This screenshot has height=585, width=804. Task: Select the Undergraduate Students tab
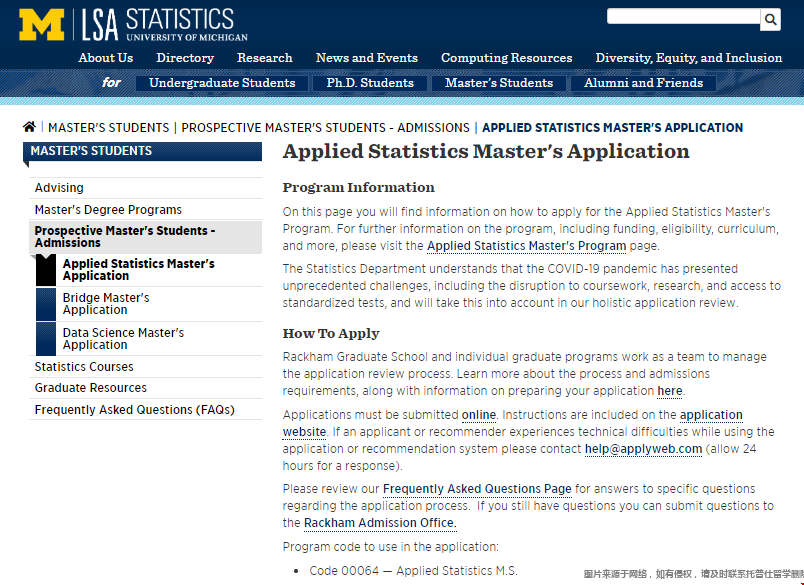coord(222,83)
